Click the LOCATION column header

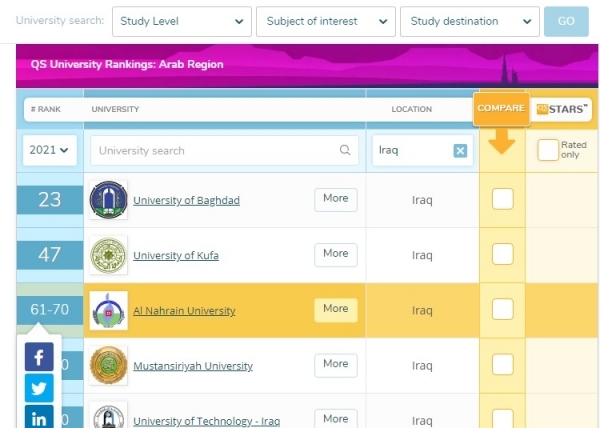[x=411, y=109]
